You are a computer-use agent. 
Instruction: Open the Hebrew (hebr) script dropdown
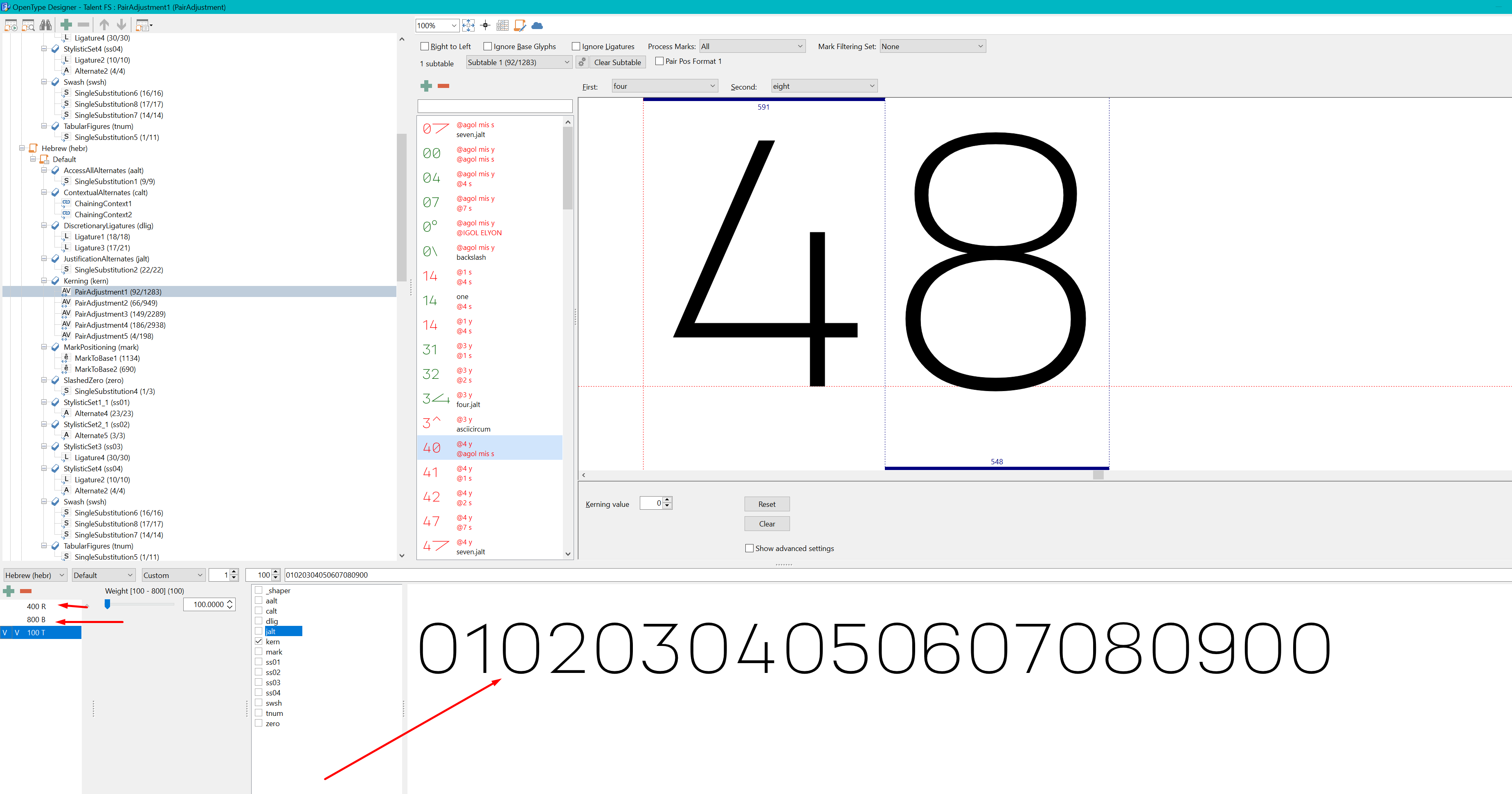(x=35, y=575)
